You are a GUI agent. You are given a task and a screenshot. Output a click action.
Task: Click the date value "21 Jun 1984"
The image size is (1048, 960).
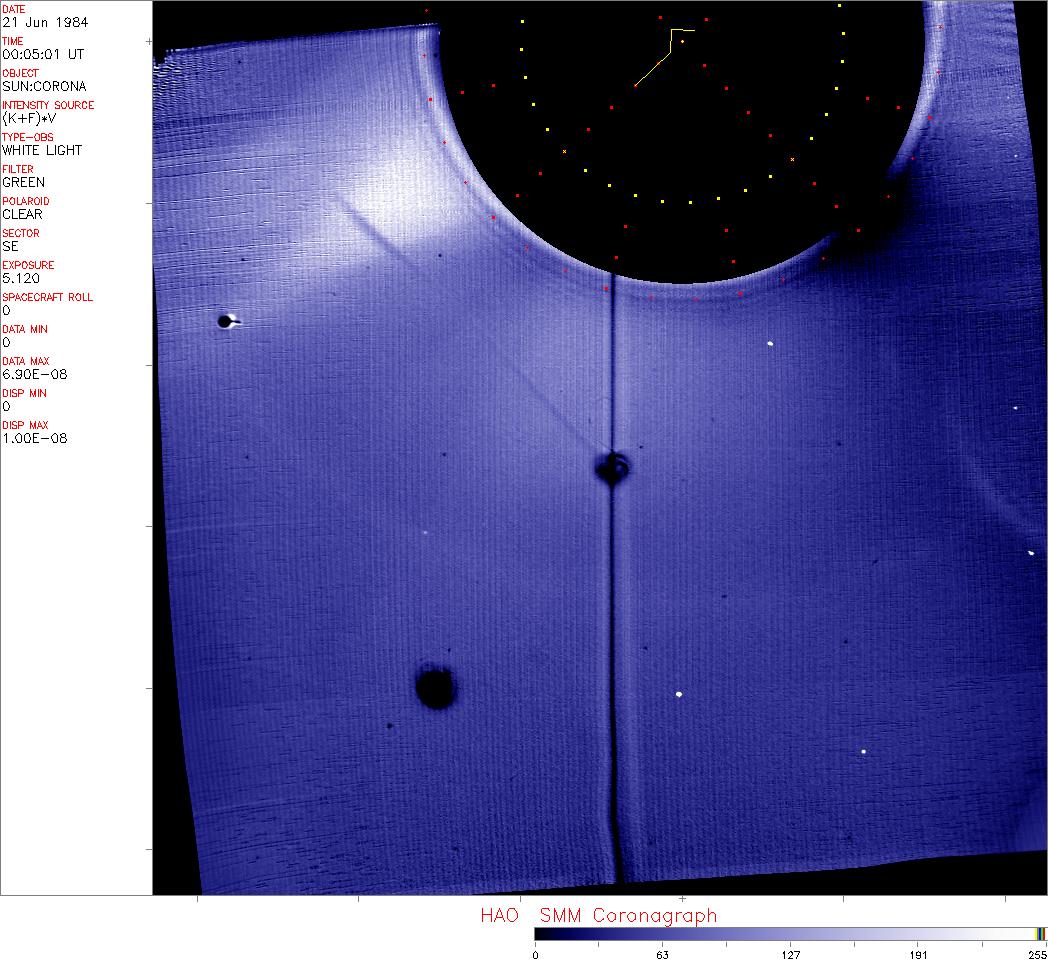tap(35, 22)
